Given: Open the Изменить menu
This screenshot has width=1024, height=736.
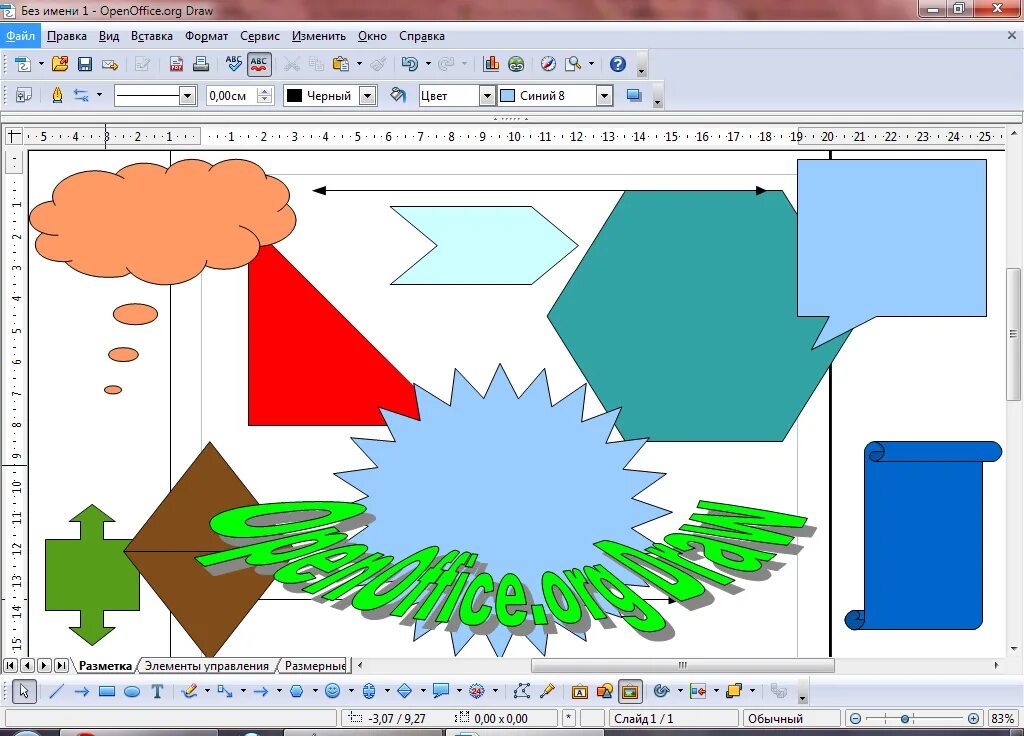Looking at the screenshot, I should [x=319, y=36].
